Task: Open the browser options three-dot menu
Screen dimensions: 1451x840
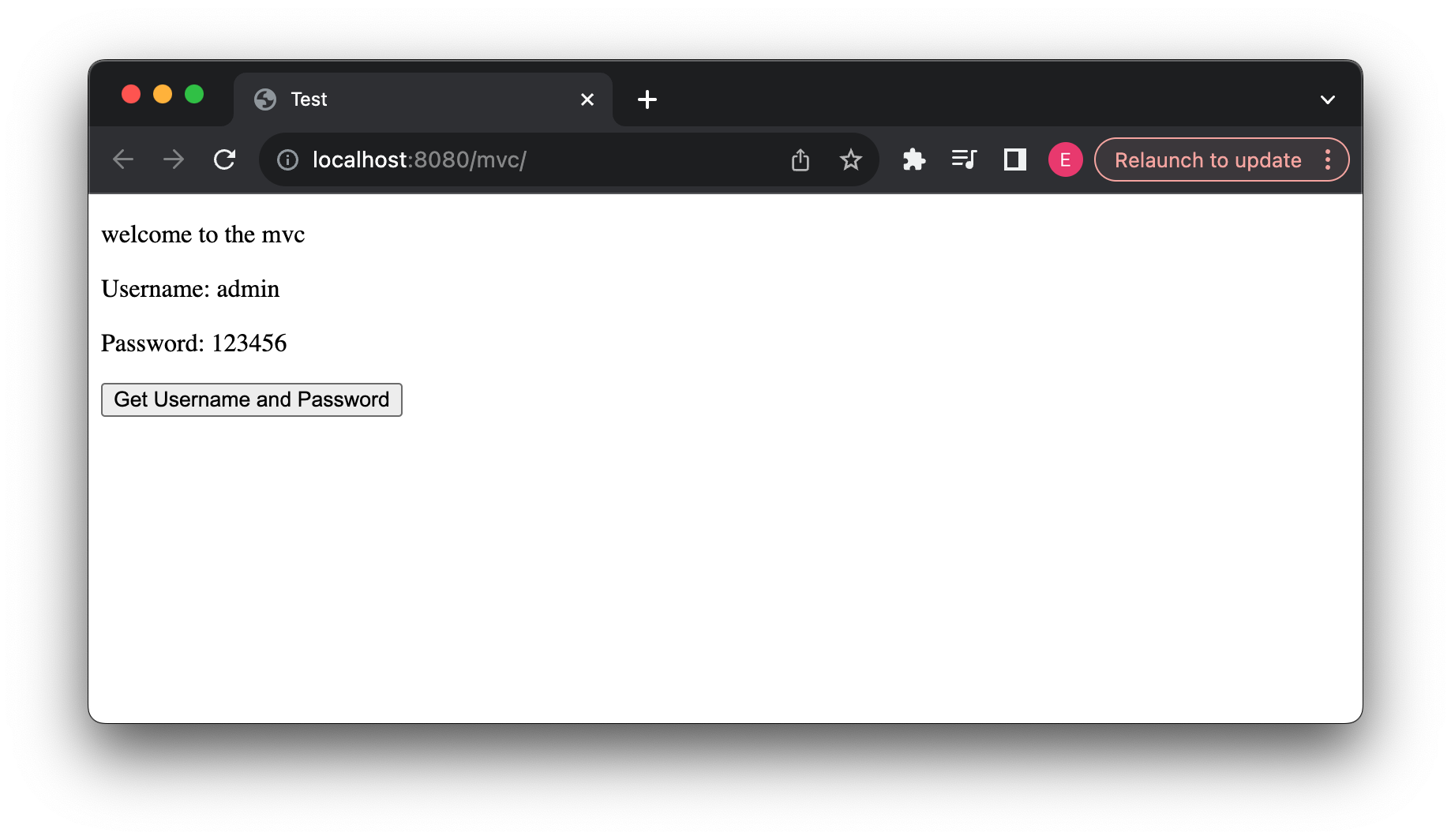Action: [1329, 159]
